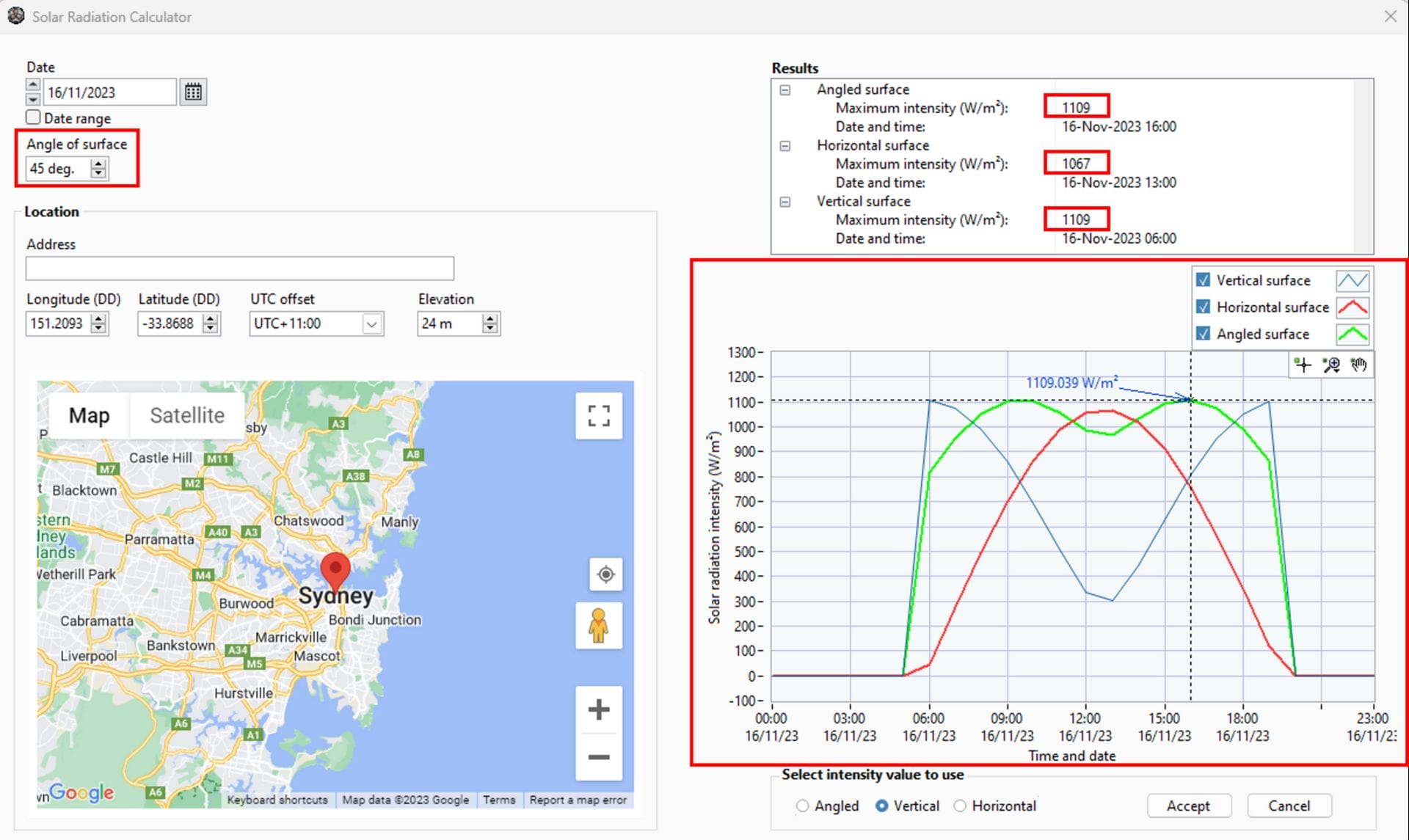Open the calendar date picker icon

click(x=193, y=92)
